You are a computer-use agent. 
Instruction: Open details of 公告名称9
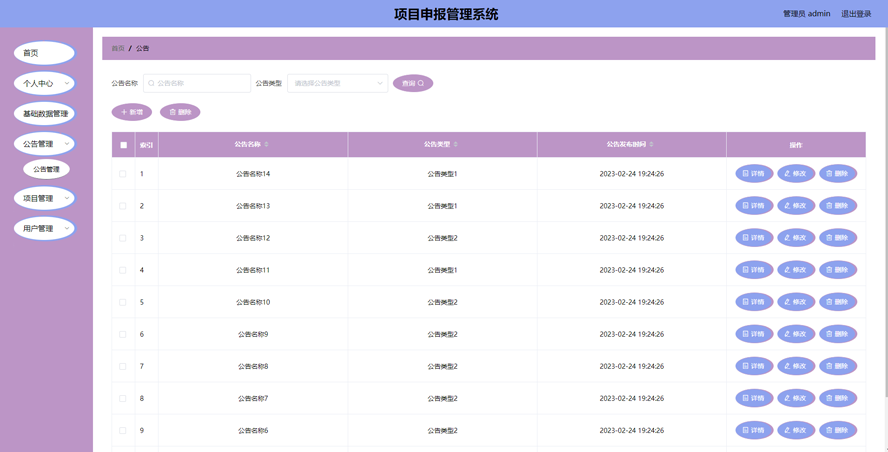[x=754, y=334]
